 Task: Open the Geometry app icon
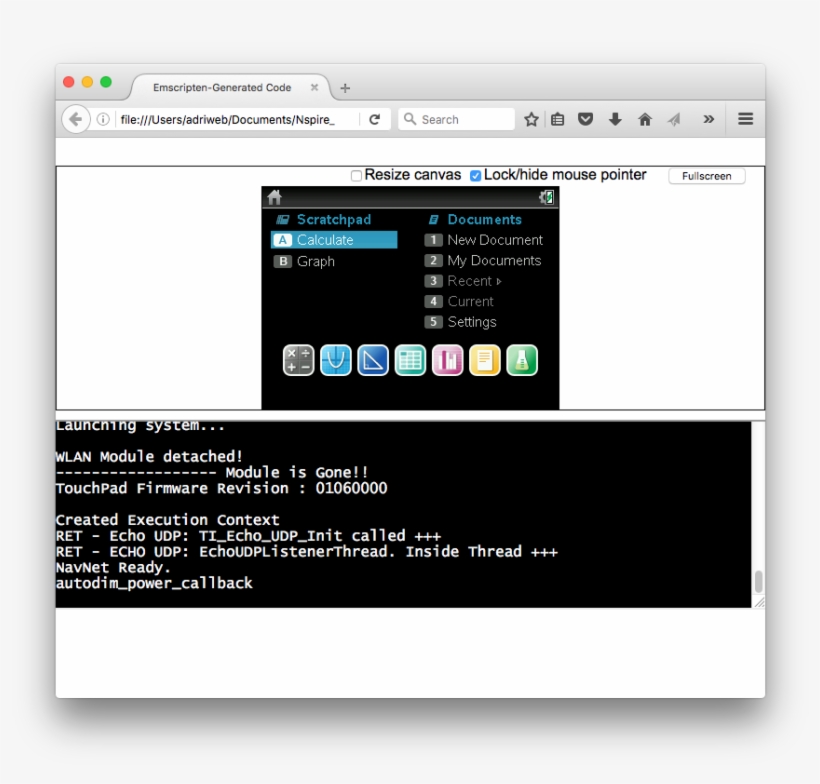373,360
